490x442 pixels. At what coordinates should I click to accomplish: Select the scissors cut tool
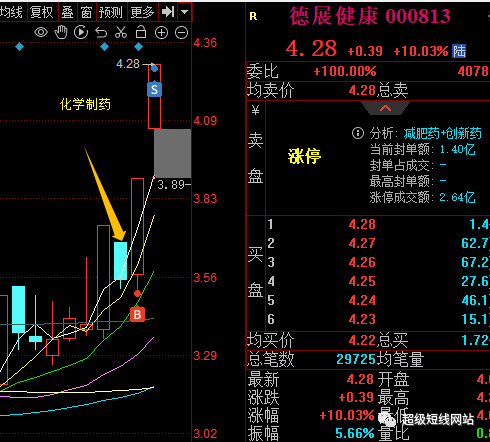[121, 32]
